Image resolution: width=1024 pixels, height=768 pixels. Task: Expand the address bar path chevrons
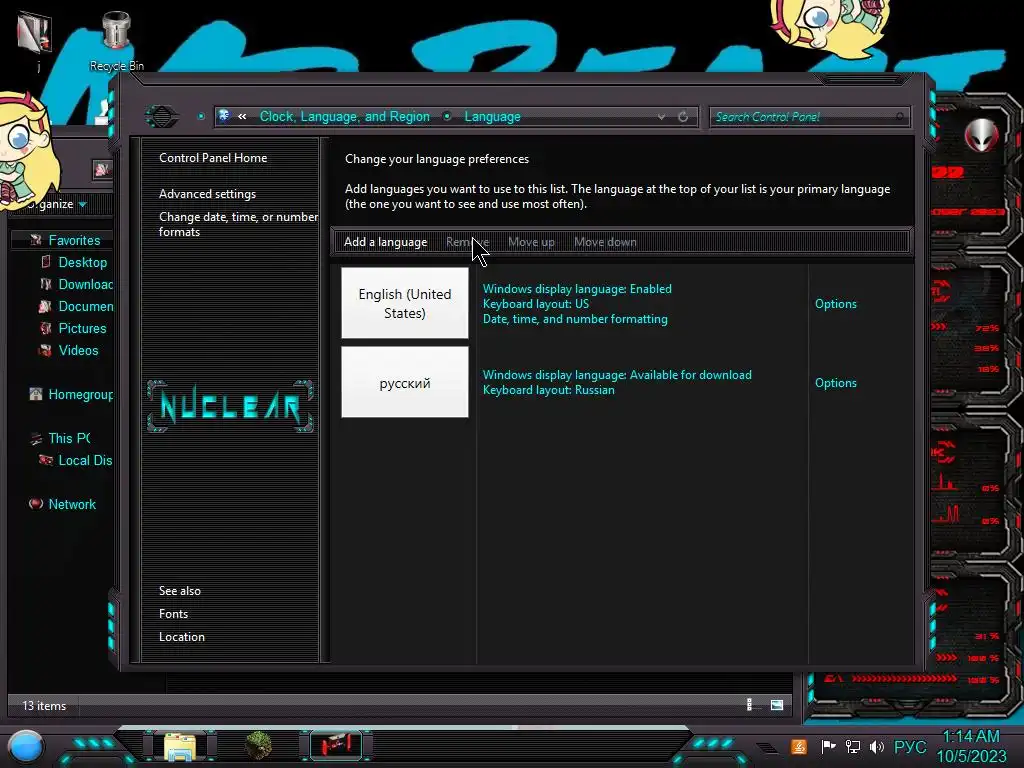(242, 116)
